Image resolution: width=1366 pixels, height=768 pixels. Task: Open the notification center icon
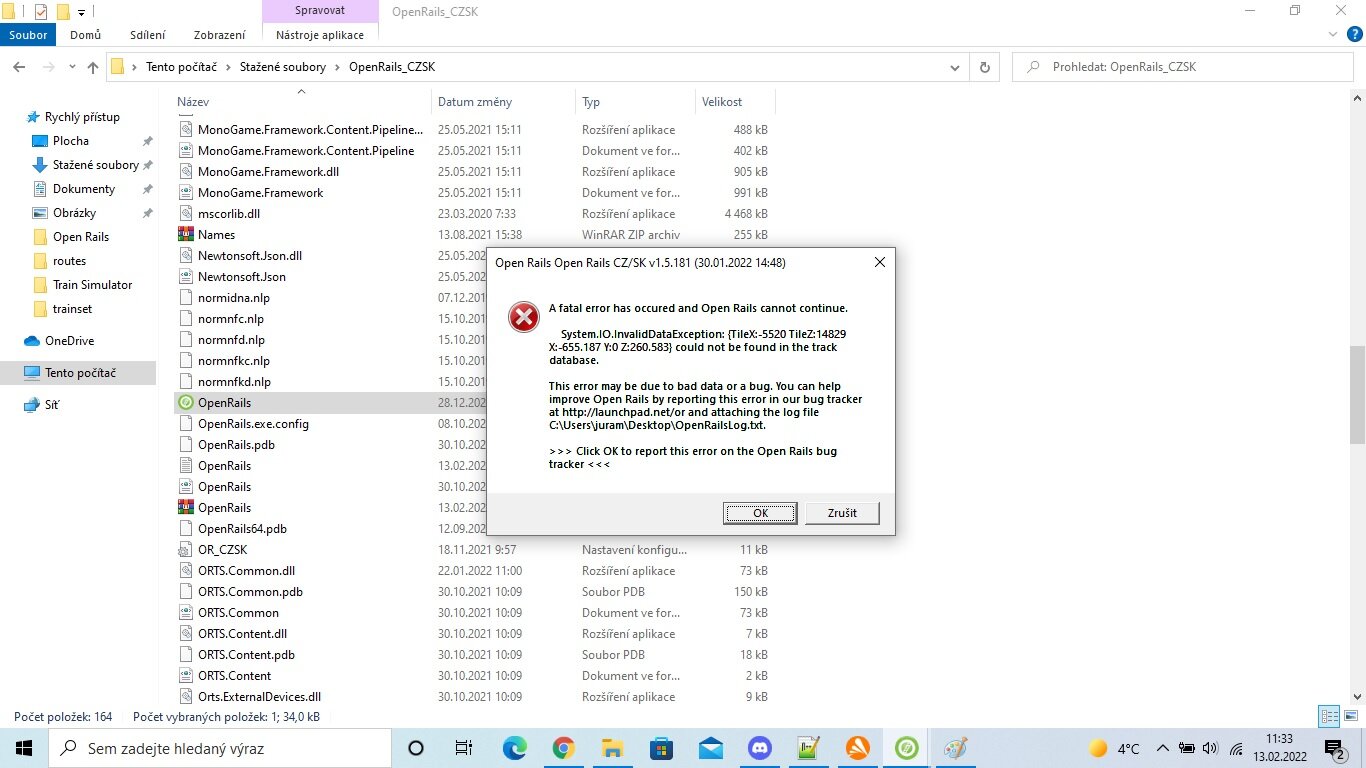click(x=1334, y=748)
